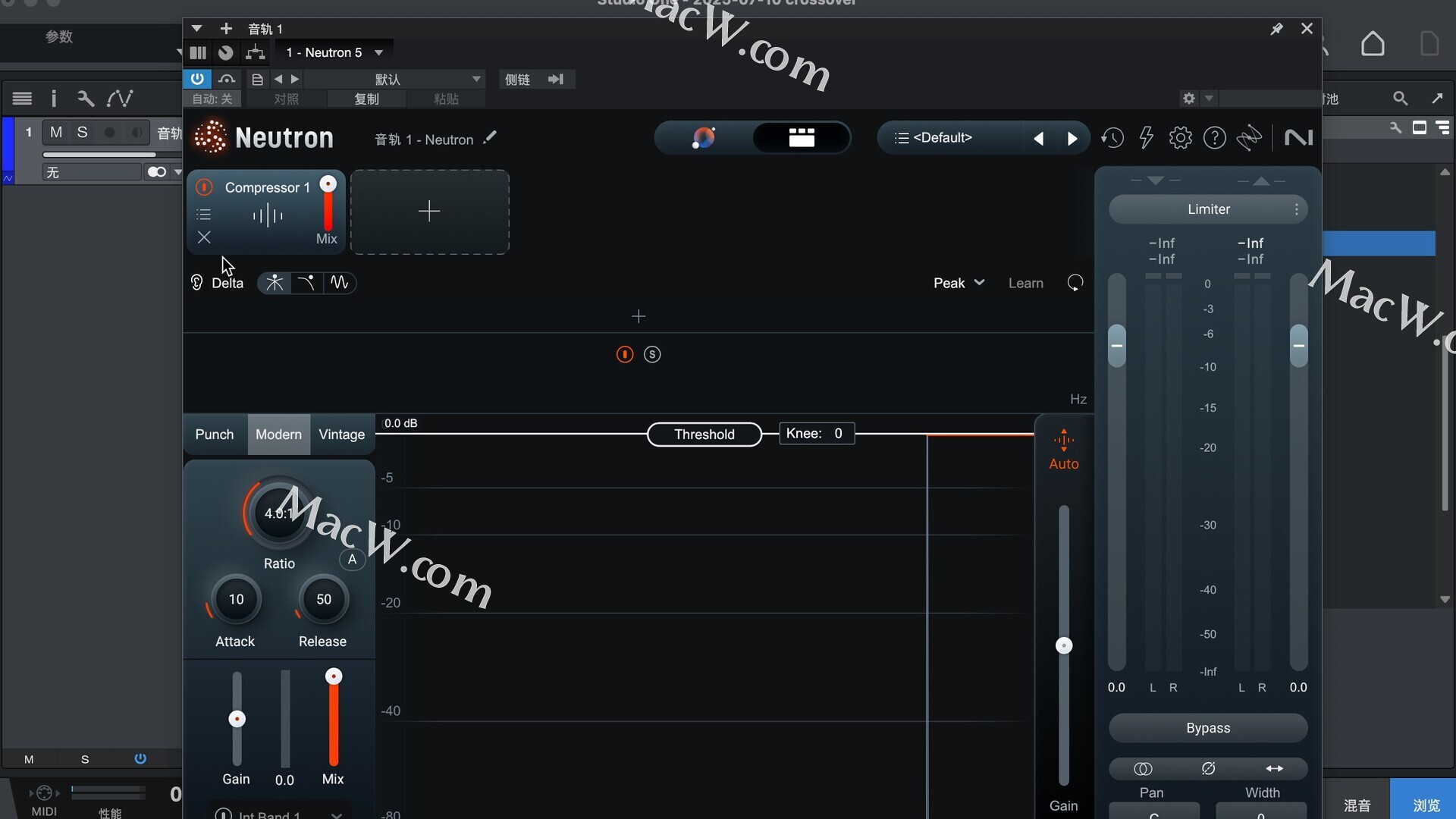Bypass the band with the orange power icon
The width and height of the screenshot is (1456, 819).
coord(625,355)
